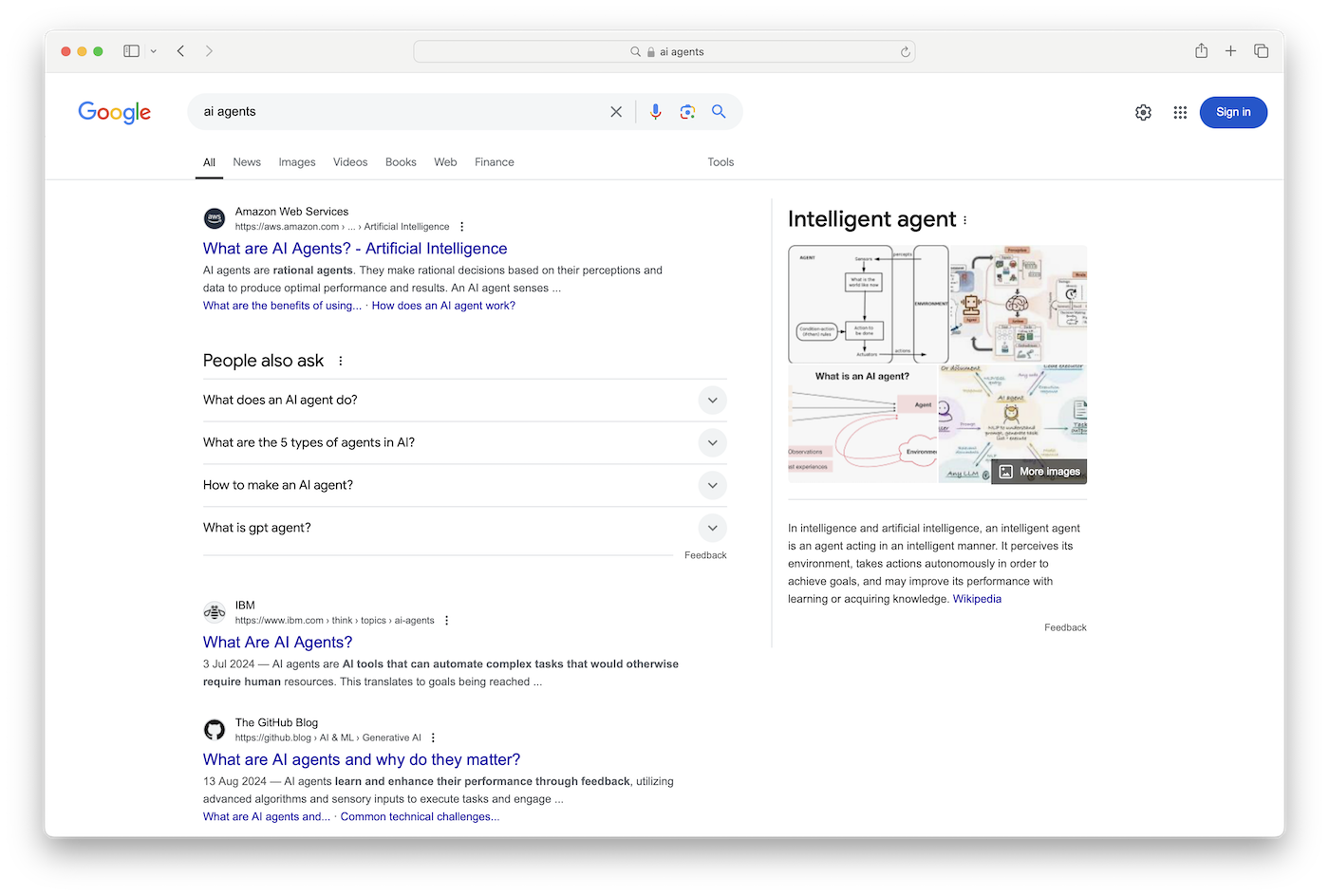Open "How does an AI agent work?" sitelink
Image resolution: width=1329 pixels, height=896 pixels.
click(443, 306)
